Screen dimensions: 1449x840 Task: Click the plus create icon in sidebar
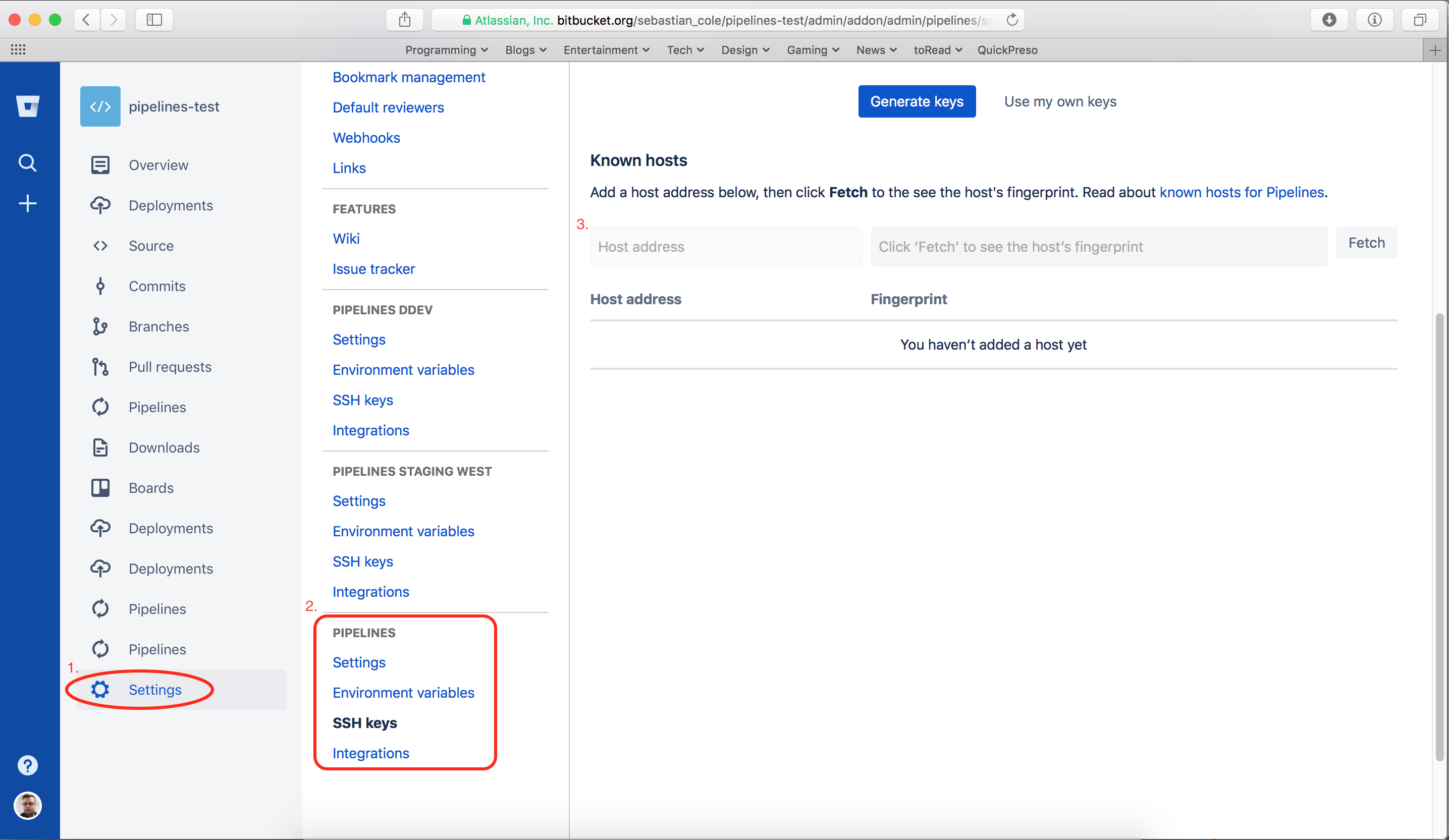28,203
